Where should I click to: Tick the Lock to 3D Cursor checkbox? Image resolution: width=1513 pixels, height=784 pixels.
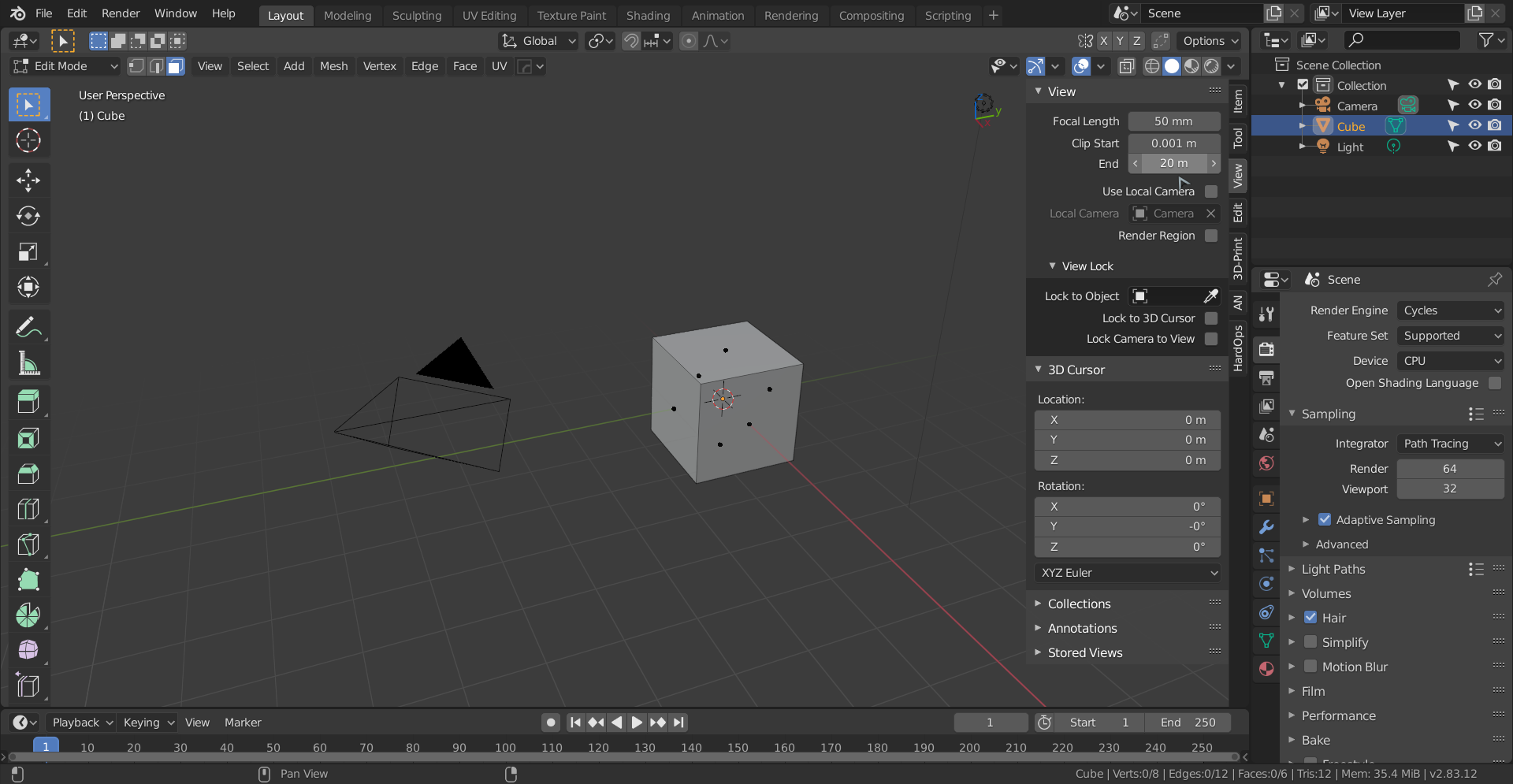pyautogui.click(x=1211, y=318)
